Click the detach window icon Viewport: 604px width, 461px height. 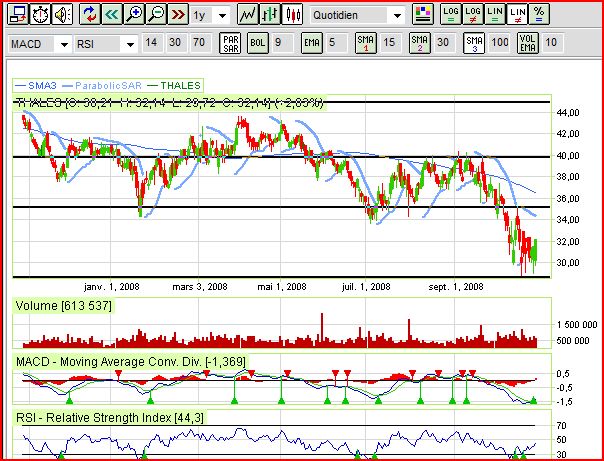(18, 15)
